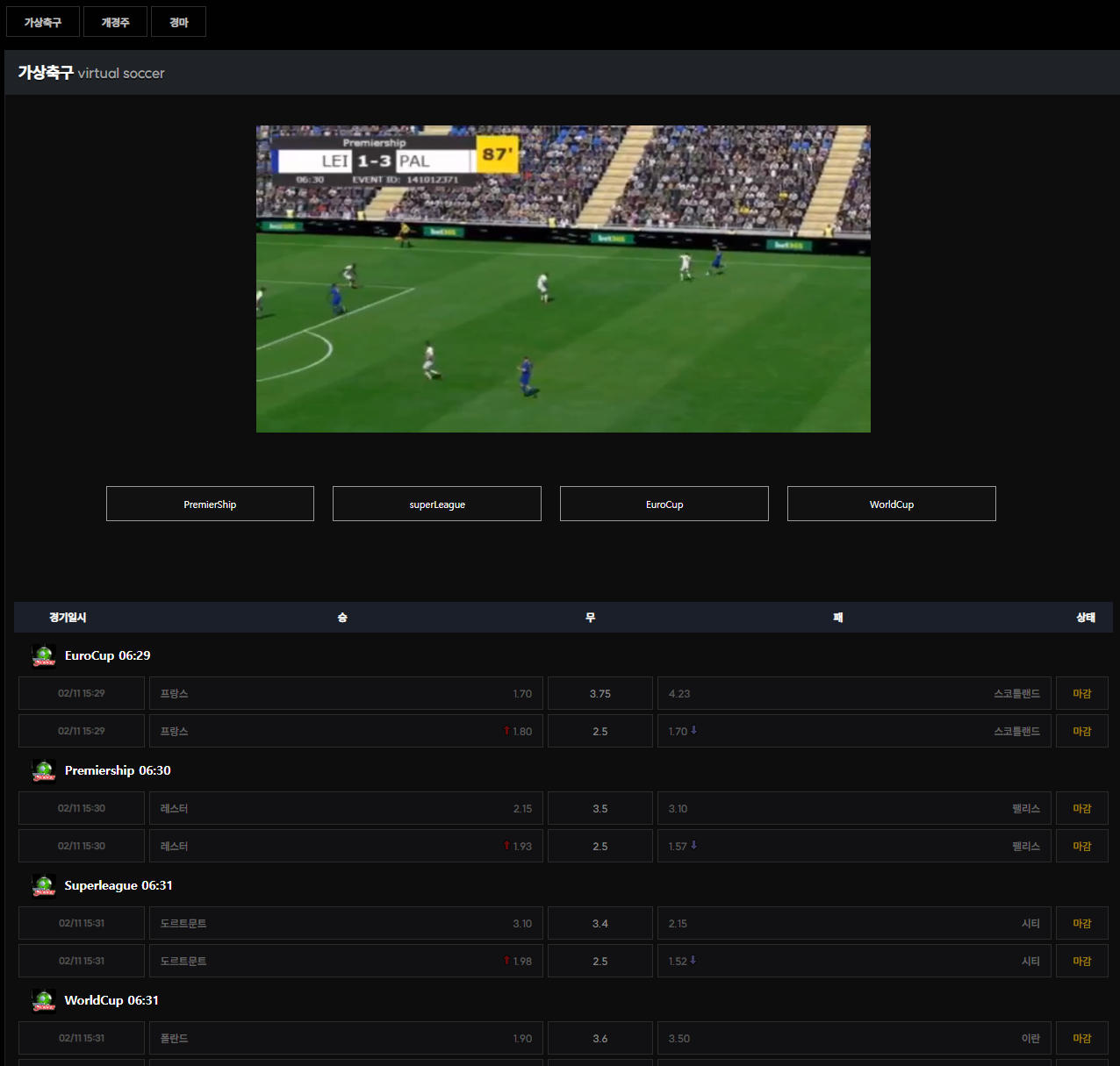The width and height of the screenshot is (1120, 1066).
Task: Switch to the 경마 tab
Action: pos(178,22)
